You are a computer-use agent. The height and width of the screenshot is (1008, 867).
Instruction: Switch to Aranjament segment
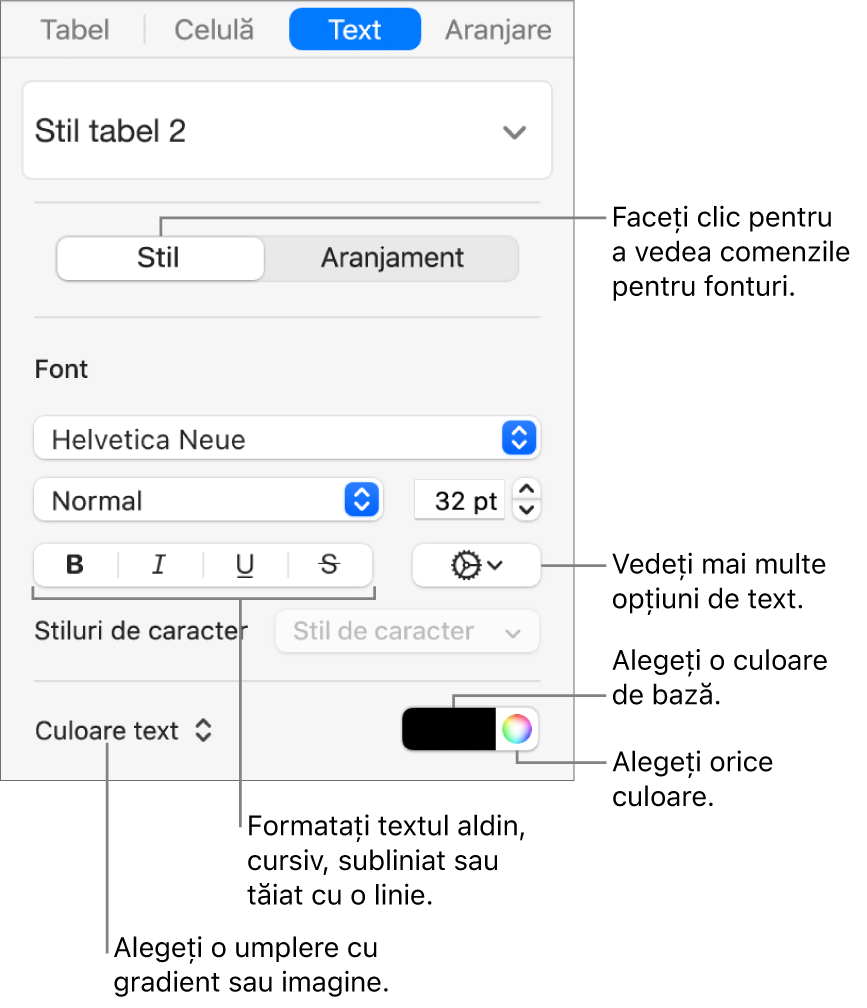point(392,258)
